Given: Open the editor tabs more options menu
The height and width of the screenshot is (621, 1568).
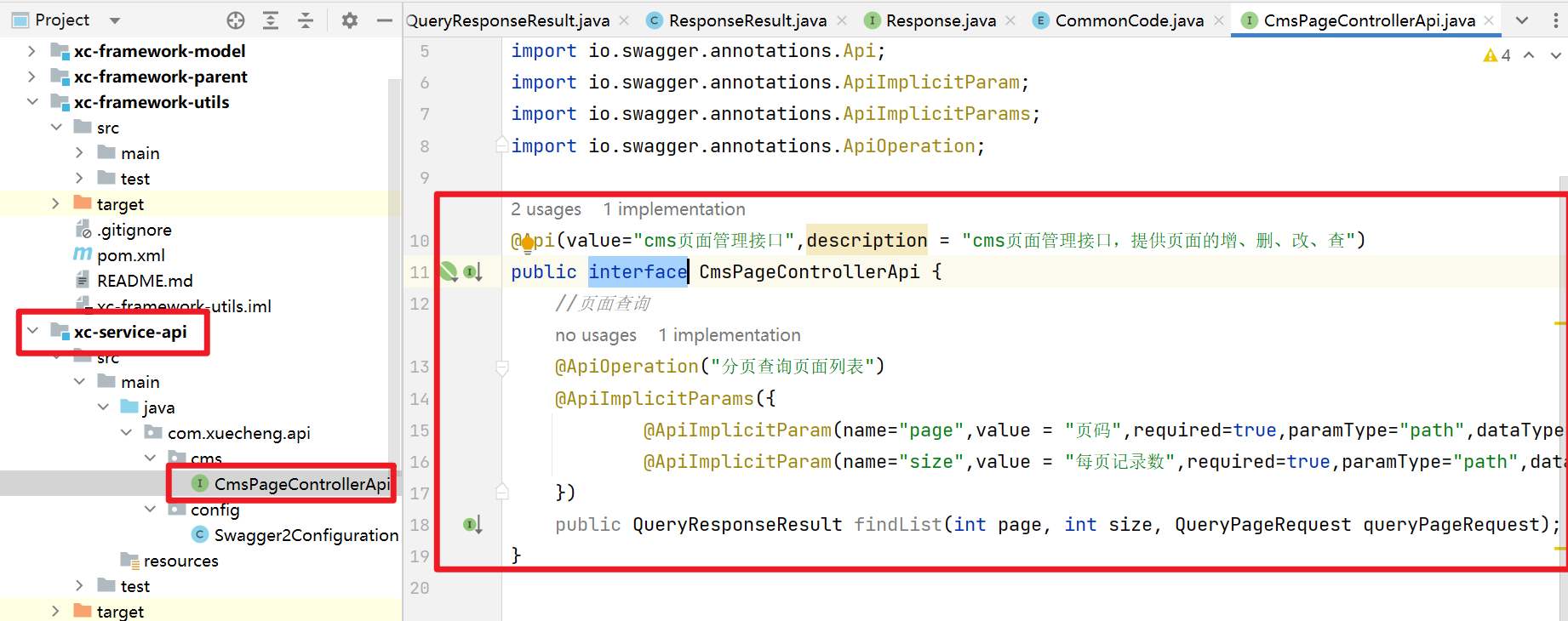Looking at the screenshot, I should pos(1555,20).
